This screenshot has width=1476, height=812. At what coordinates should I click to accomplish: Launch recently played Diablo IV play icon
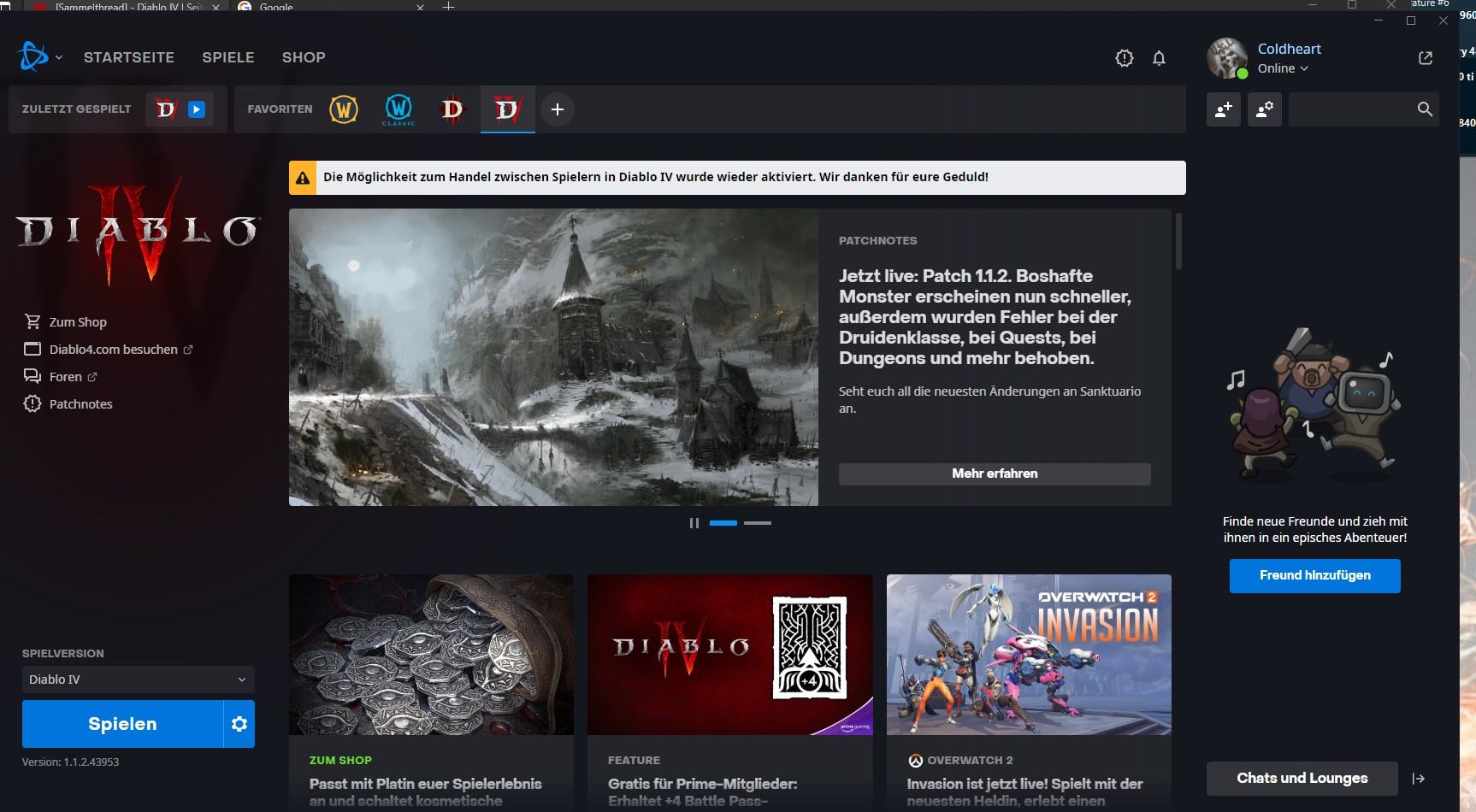pos(197,109)
